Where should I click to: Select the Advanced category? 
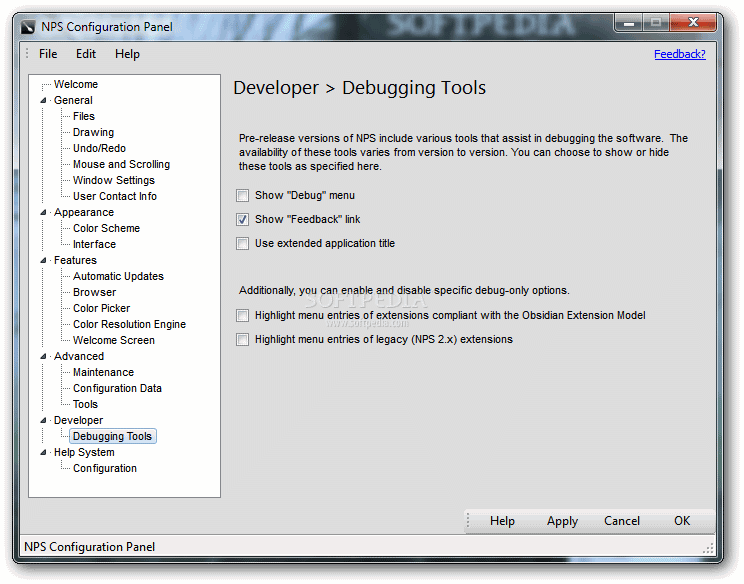pyautogui.click(x=79, y=356)
